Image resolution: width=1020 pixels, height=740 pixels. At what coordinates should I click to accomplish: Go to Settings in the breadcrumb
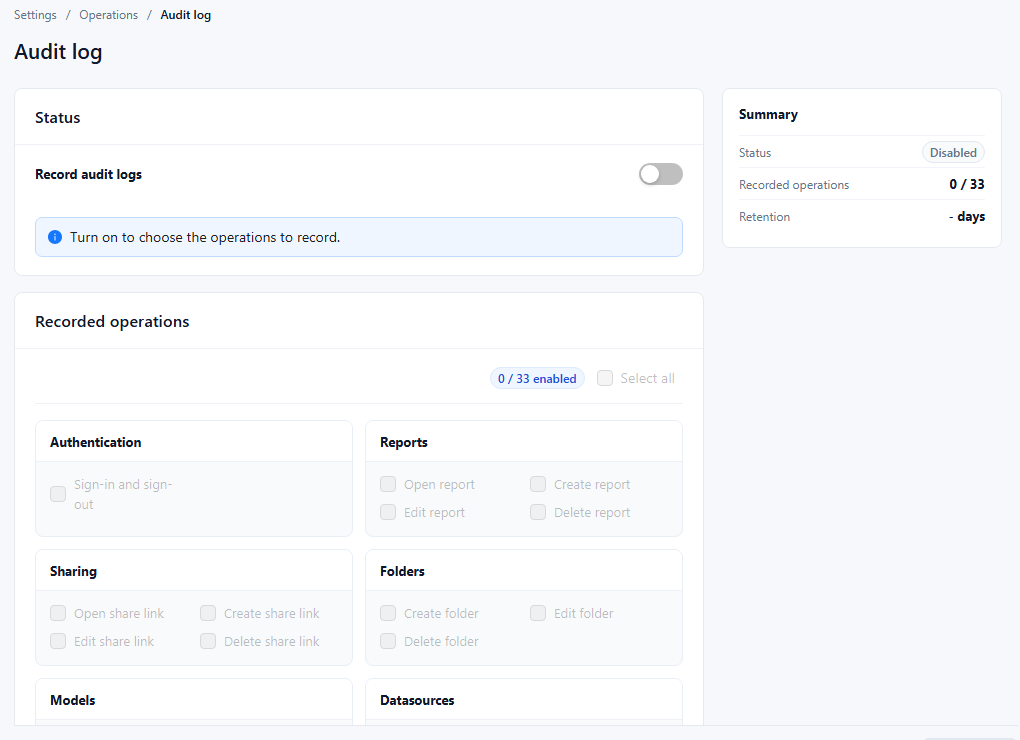(x=35, y=15)
